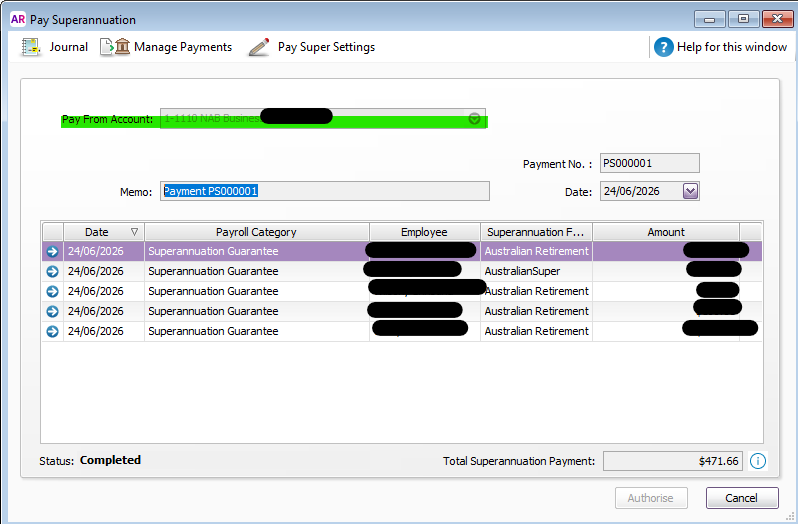Click the Manage Payments bank icon
The image size is (798, 524).
point(122,47)
